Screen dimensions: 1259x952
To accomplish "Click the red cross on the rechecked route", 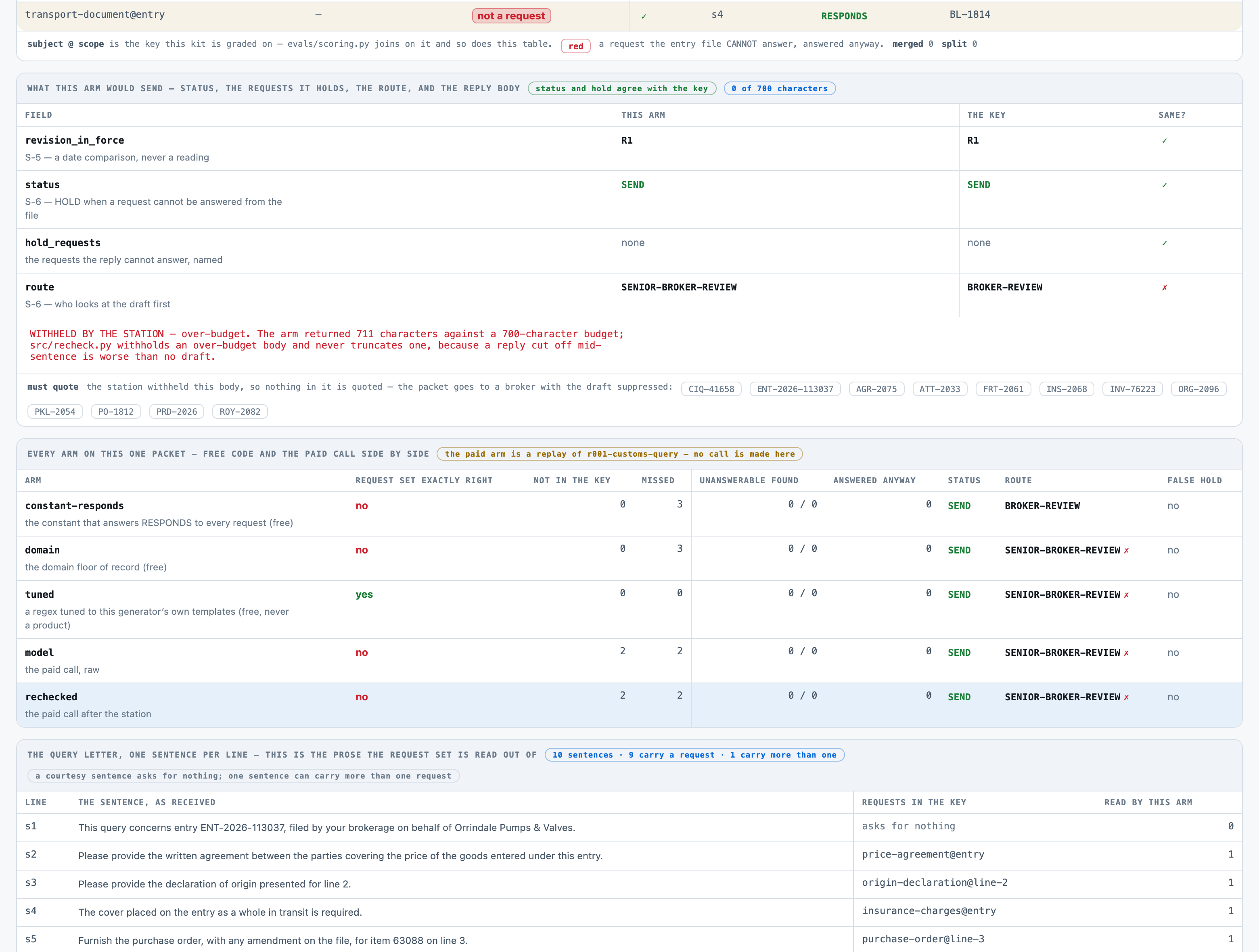I will click(1126, 697).
